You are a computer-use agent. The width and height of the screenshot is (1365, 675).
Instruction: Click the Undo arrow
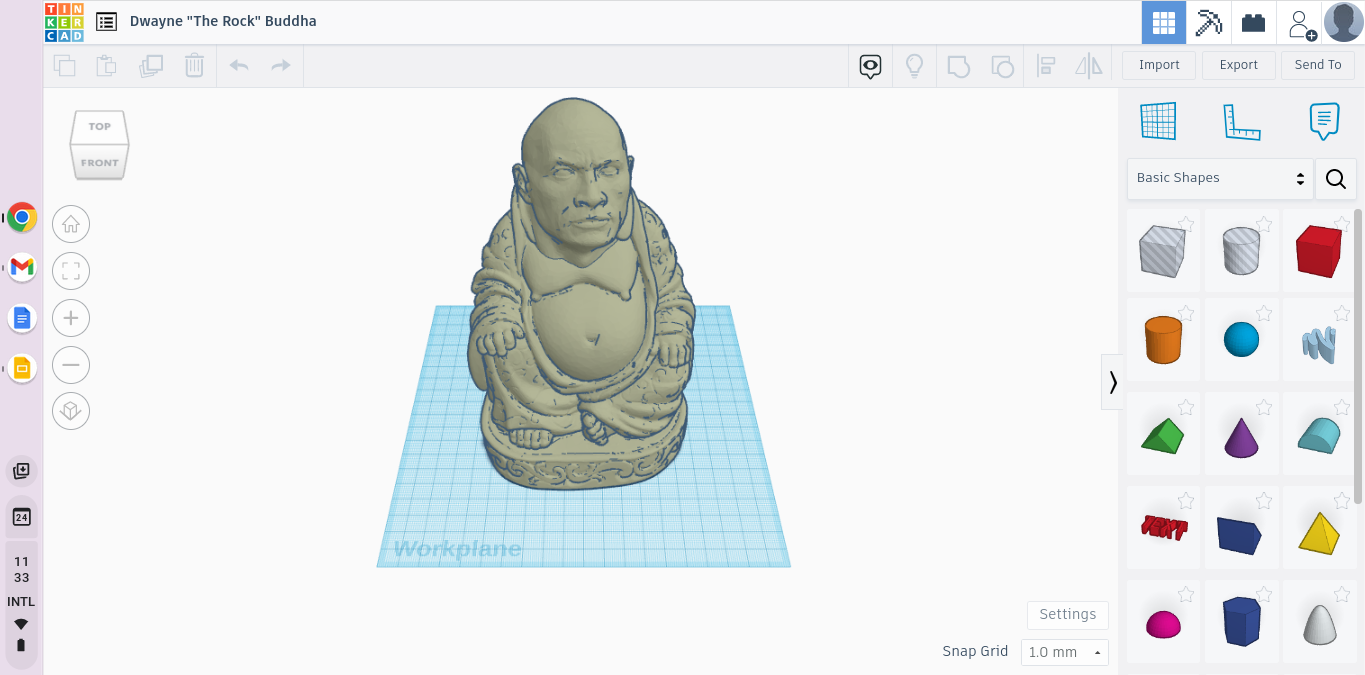tap(238, 66)
